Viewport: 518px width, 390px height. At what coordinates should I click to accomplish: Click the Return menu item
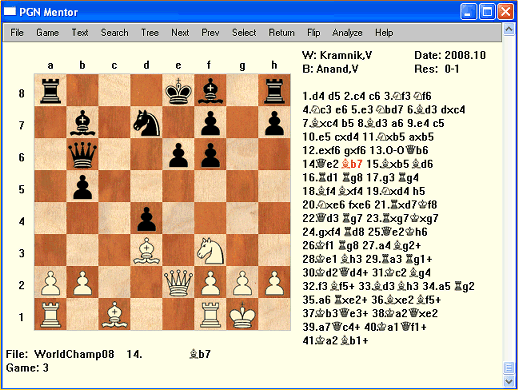click(282, 33)
